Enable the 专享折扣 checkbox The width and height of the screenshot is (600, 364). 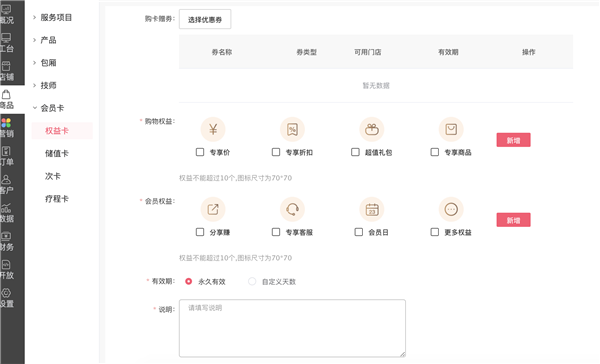click(x=276, y=152)
